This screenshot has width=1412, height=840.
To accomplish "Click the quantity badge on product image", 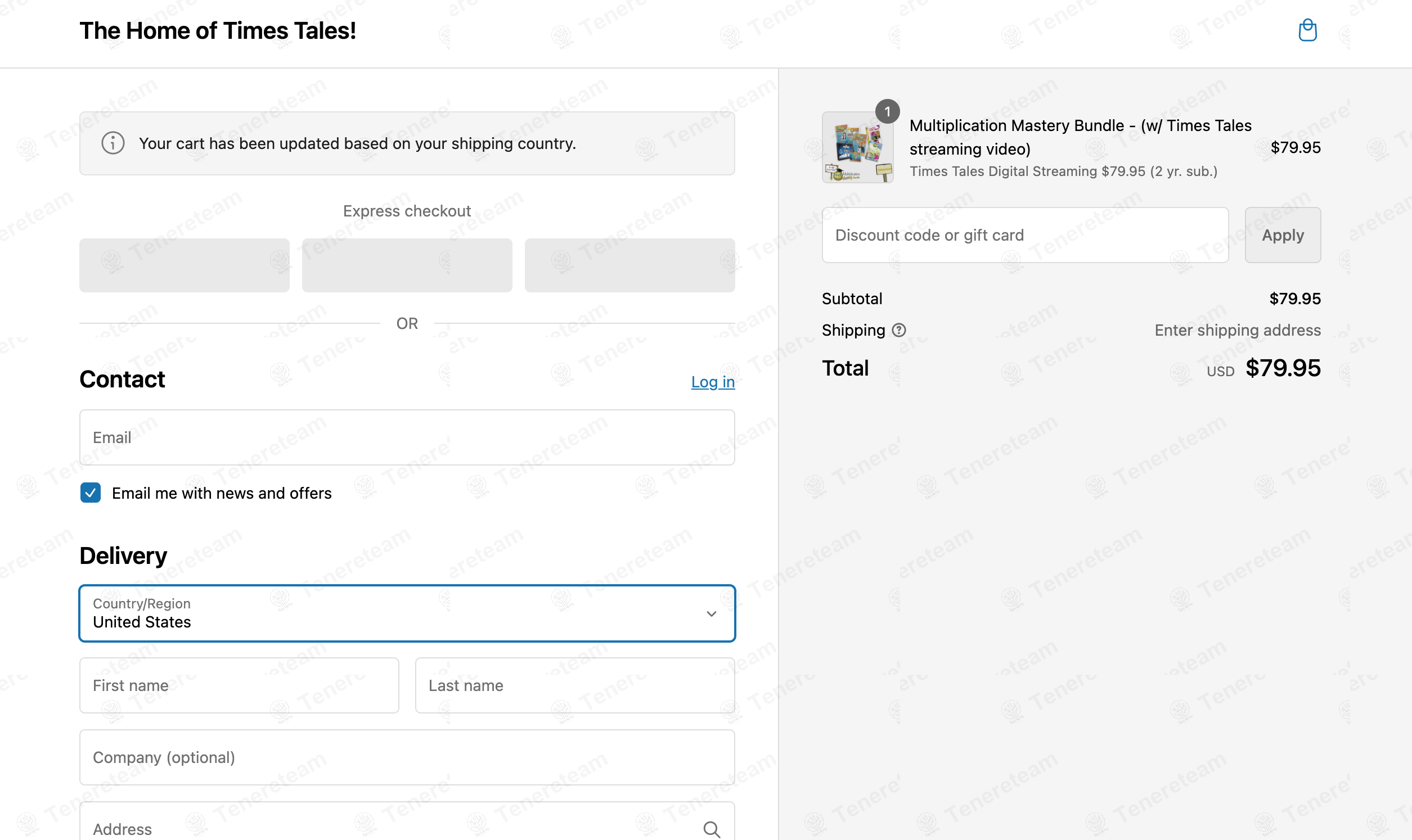I will [x=887, y=111].
